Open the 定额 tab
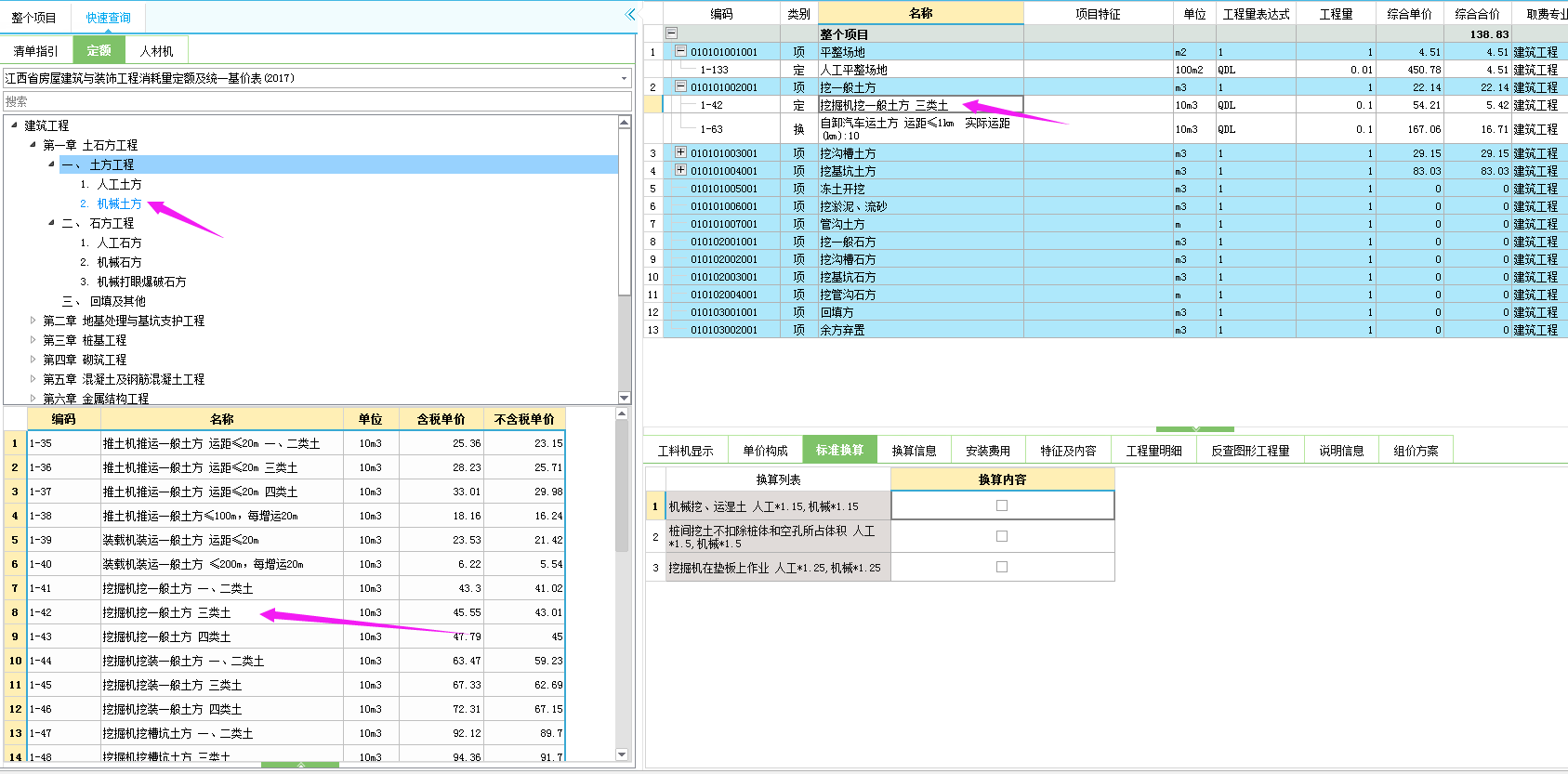Viewport: 1568px width, 774px height. [99, 51]
